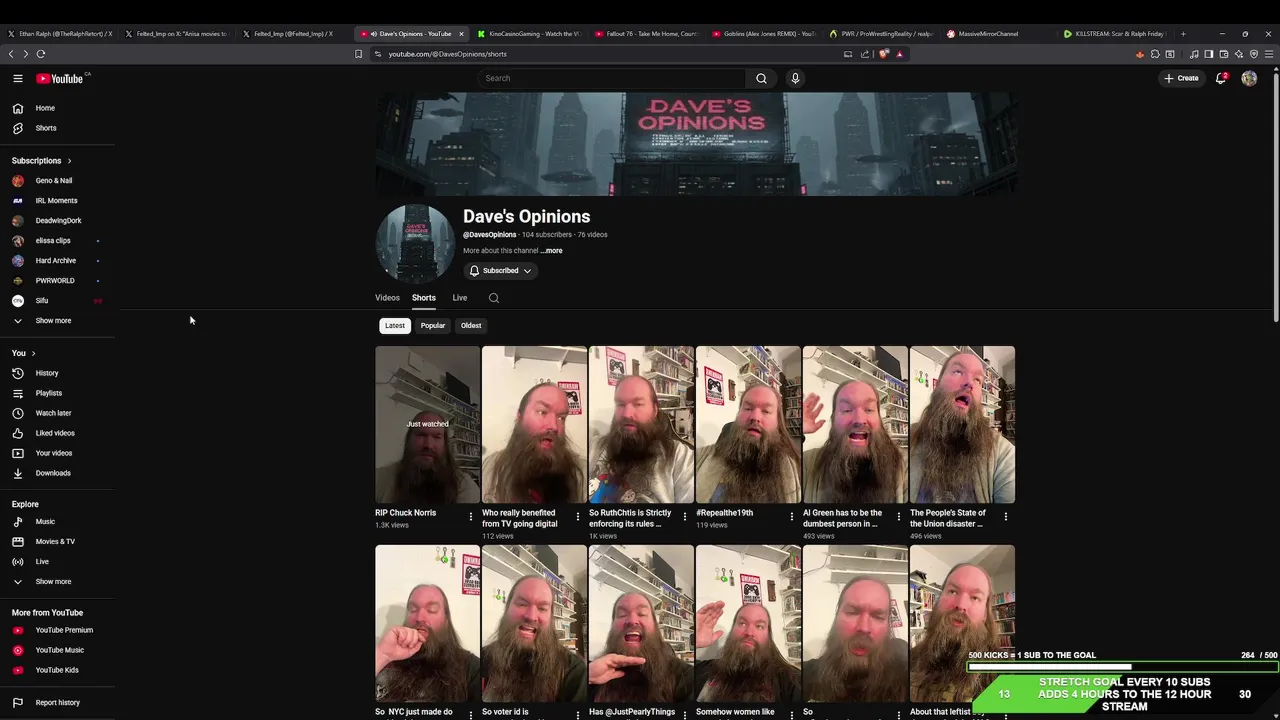Switch to the channel Live tab
Viewport: 1280px width, 720px height.
click(x=459, y=298)
